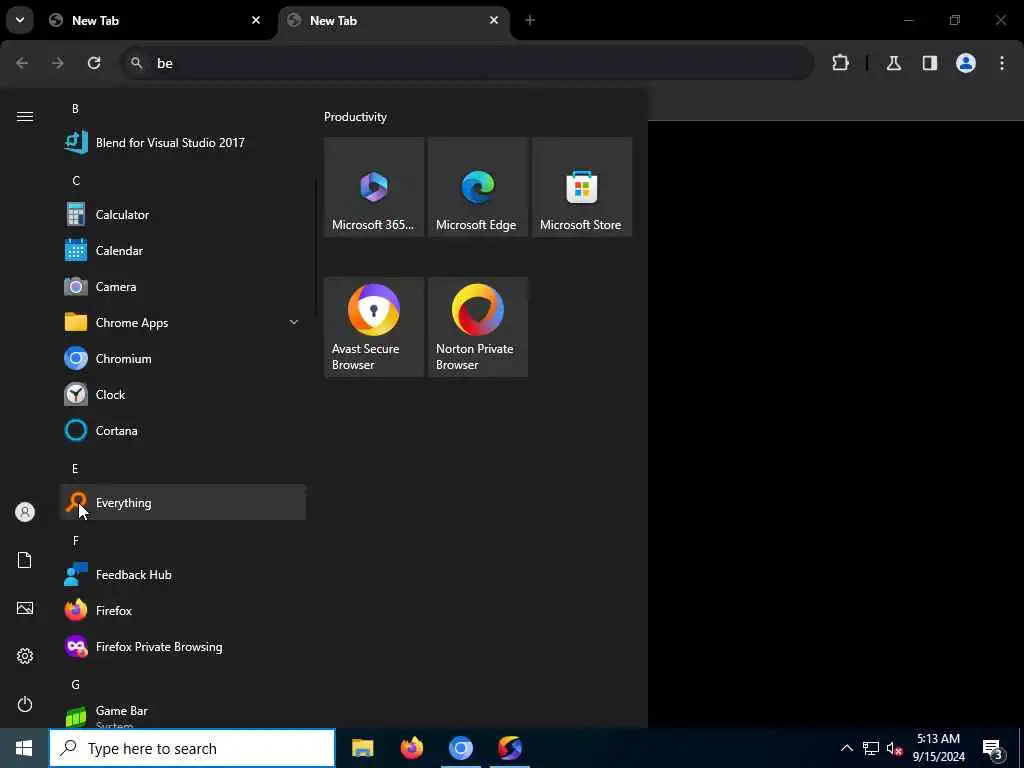Open the Chrome Labs flask icon
1024x768 pixels.
click(894, 63)
